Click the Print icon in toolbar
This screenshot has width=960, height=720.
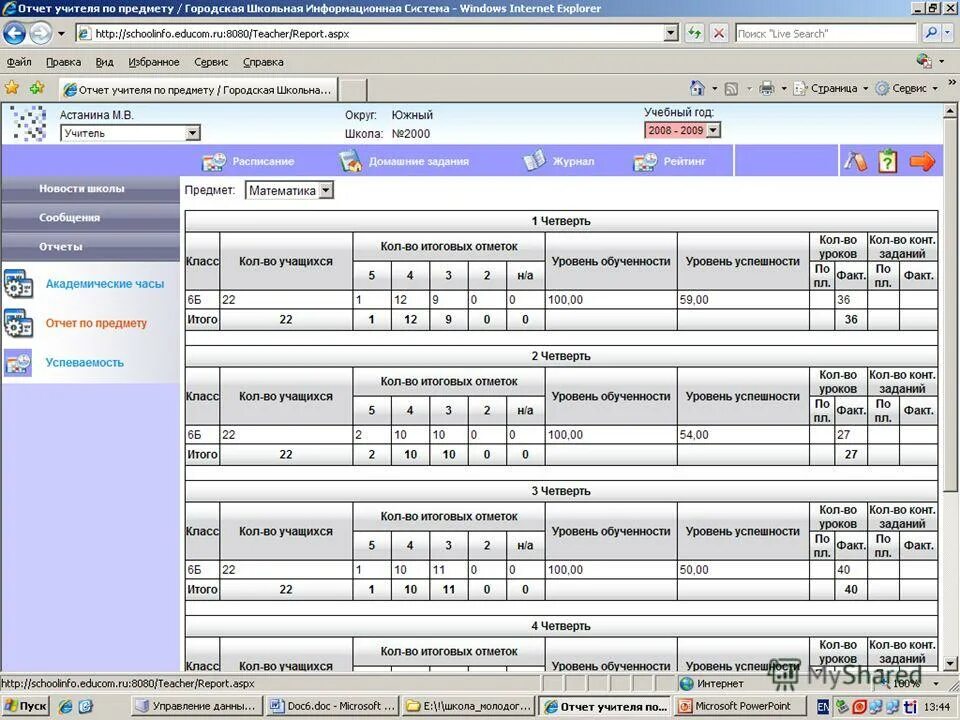click(767, 89)
